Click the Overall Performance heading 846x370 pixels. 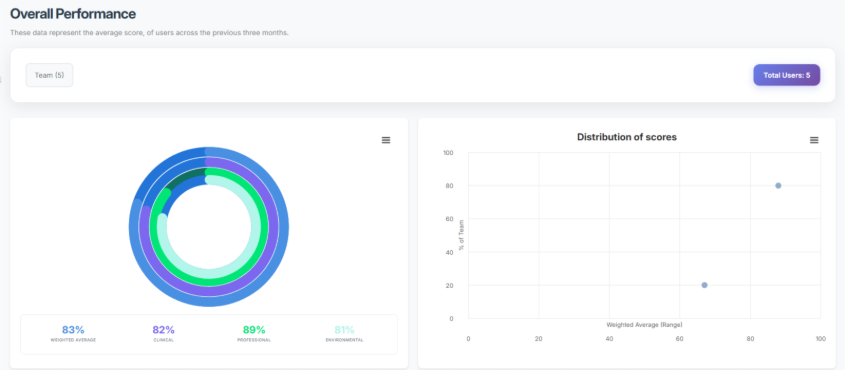(73, 13)
